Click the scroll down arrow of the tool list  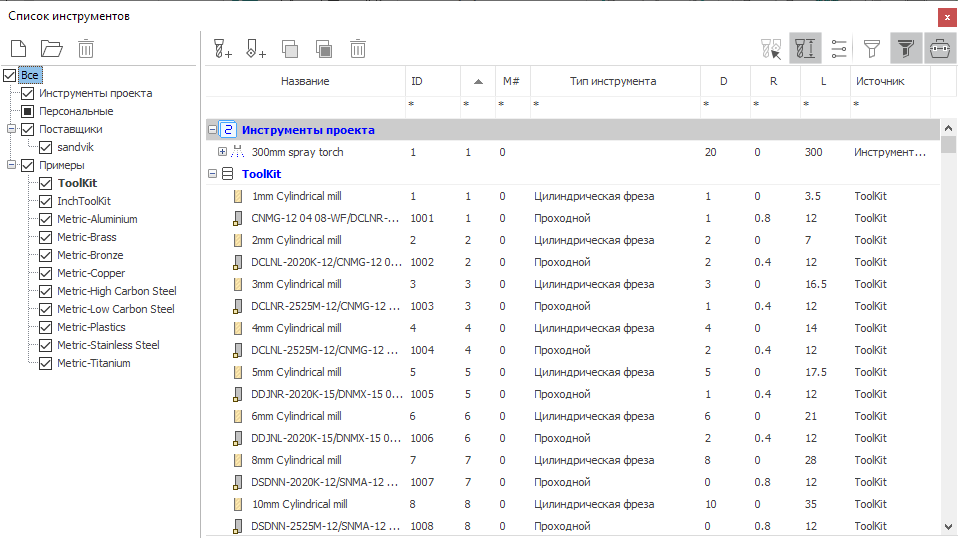948,526
